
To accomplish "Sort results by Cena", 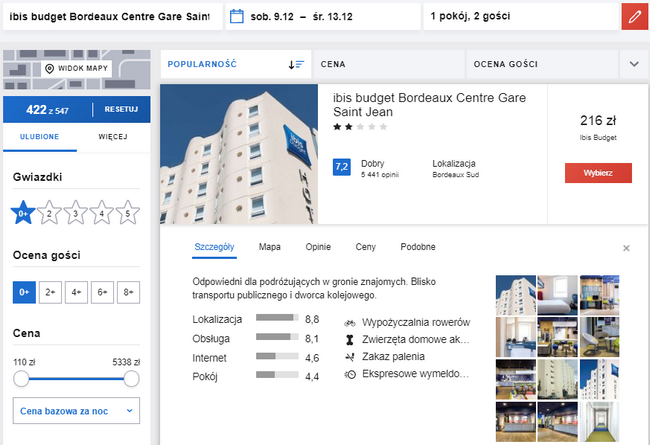I will point(389,64).
